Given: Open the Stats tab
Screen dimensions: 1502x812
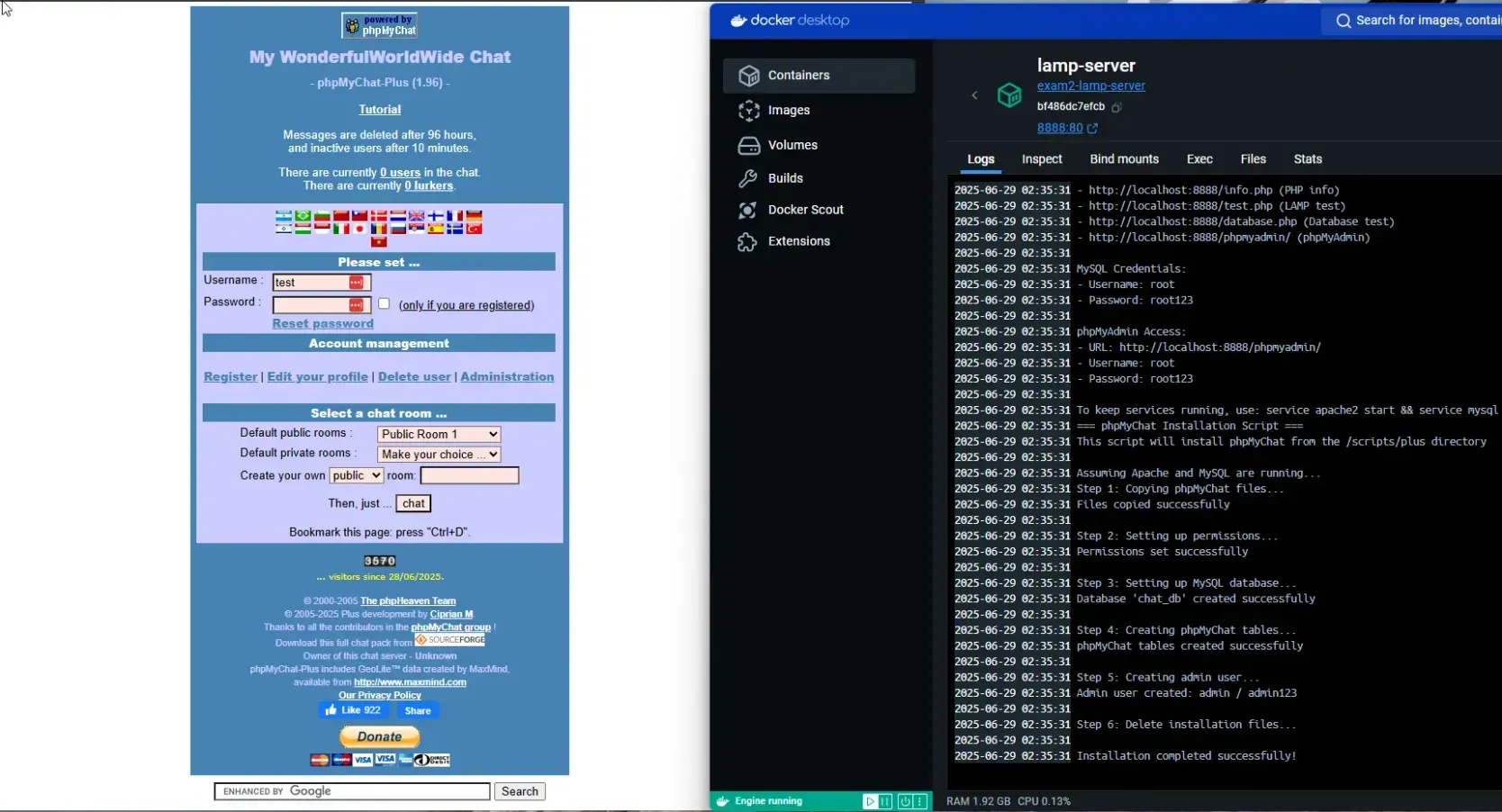Looking at the screenshot, I should point(1307,158).
